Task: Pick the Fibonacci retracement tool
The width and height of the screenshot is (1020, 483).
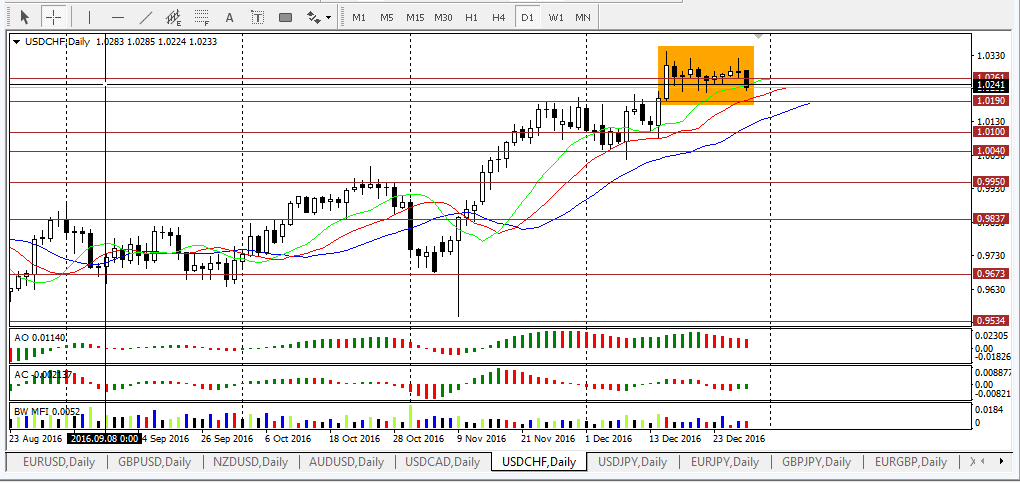Action: pos(202,17)
